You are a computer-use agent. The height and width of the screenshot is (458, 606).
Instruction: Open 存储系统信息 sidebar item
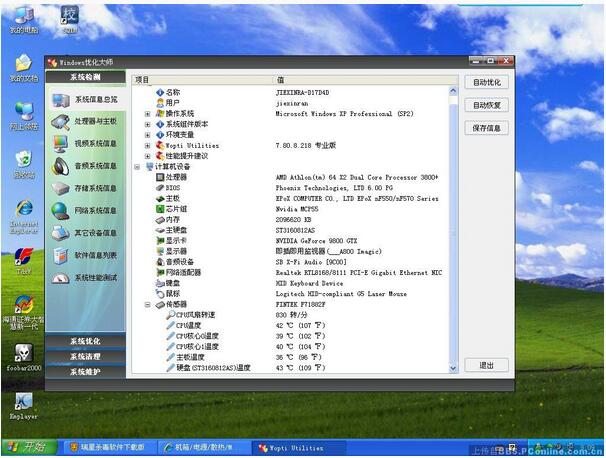(85, 188)
